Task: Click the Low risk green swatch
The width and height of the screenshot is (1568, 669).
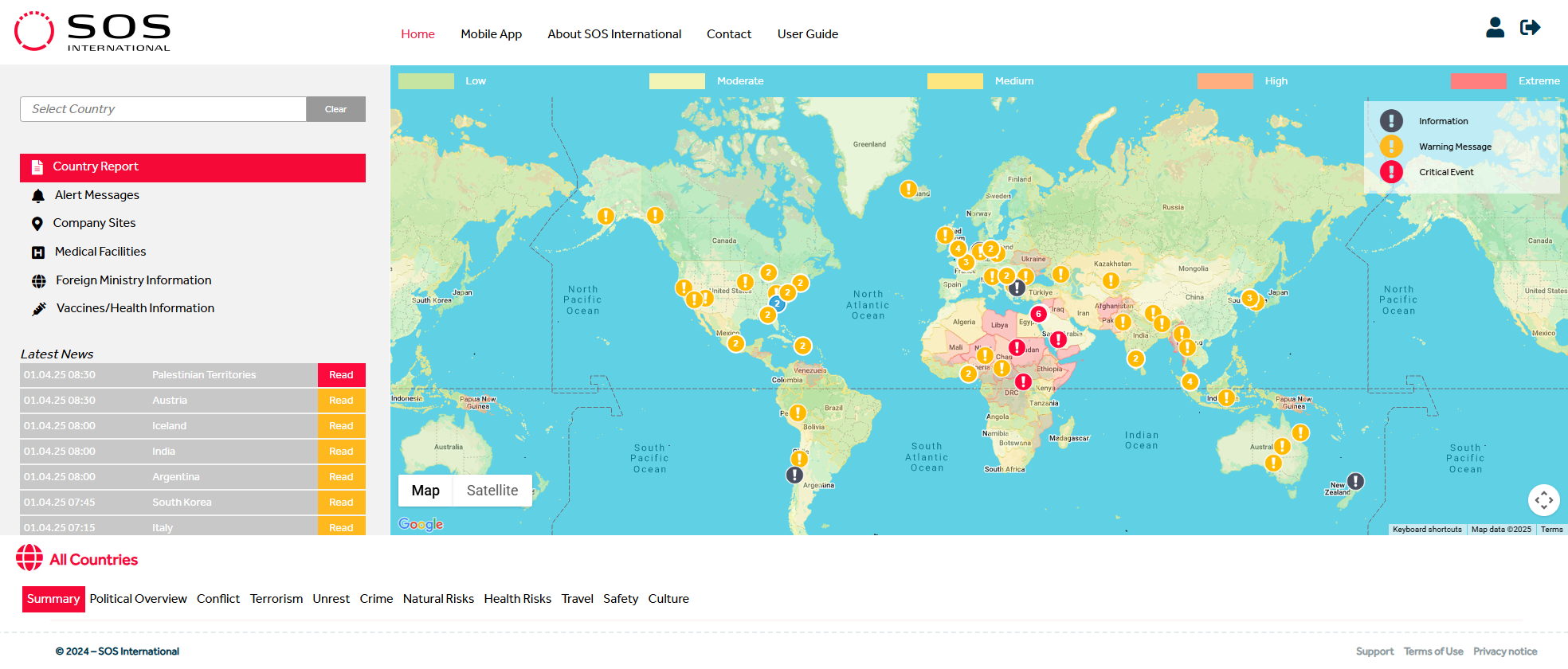Action: pyautogui.click(x=426, y=81)
